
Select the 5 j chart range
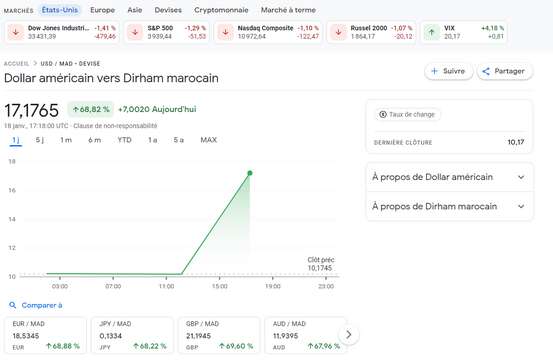(x=40, y=140)
